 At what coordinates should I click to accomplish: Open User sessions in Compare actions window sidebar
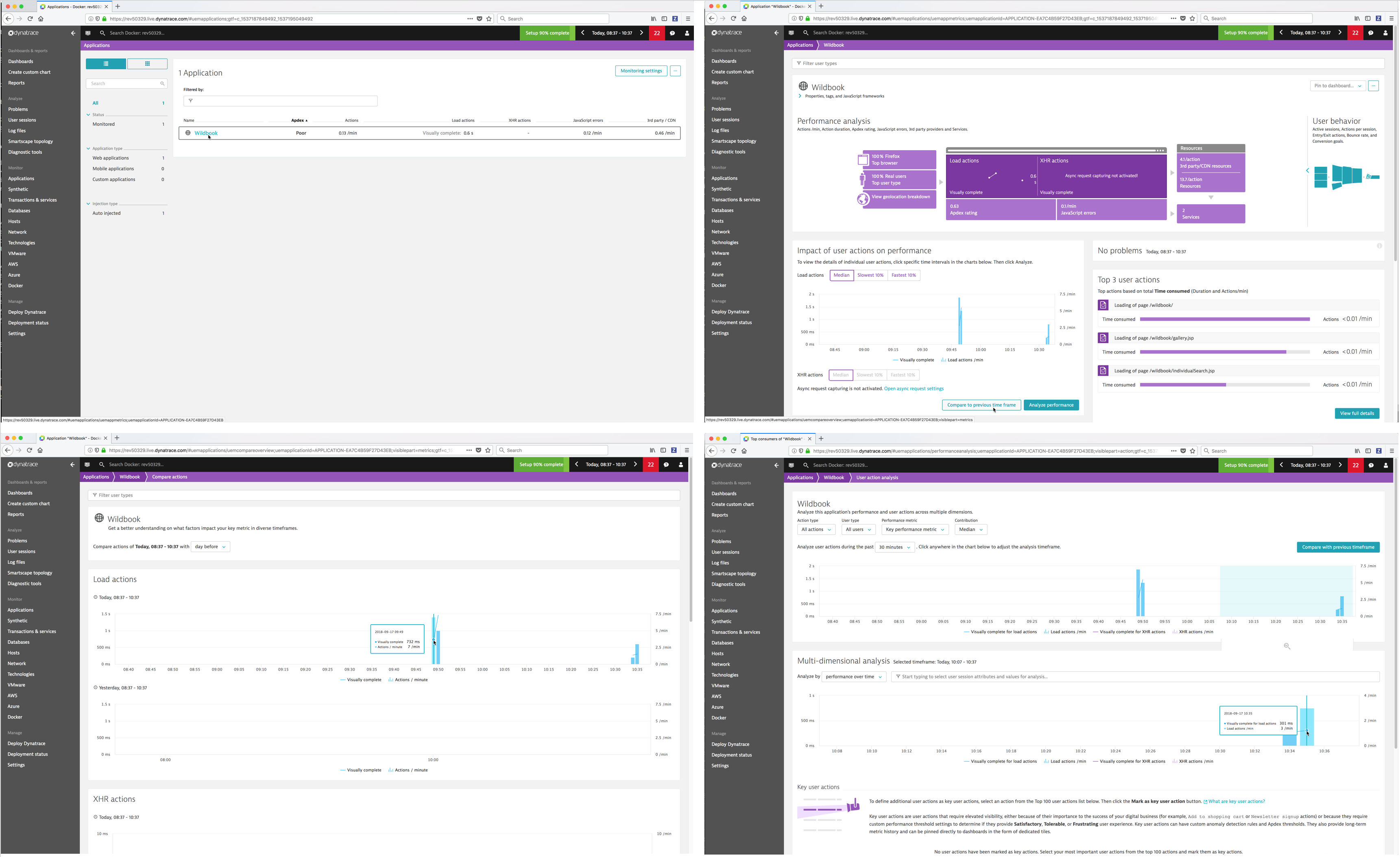click(21, 551)
